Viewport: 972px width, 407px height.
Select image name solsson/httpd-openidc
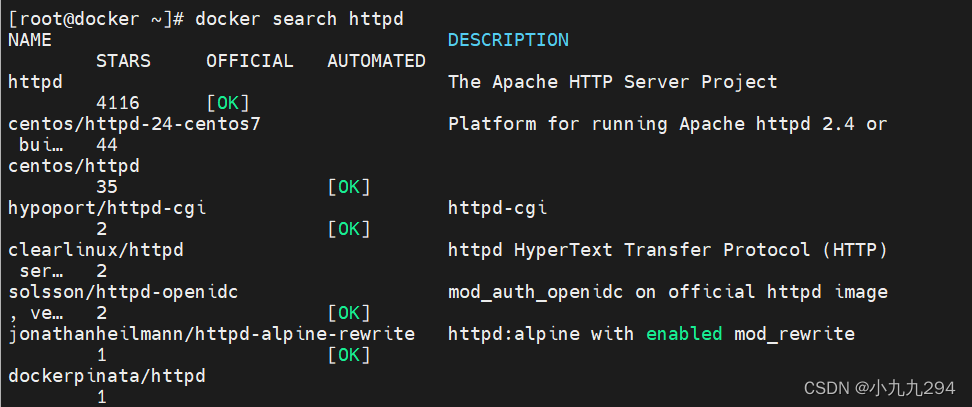123,292
